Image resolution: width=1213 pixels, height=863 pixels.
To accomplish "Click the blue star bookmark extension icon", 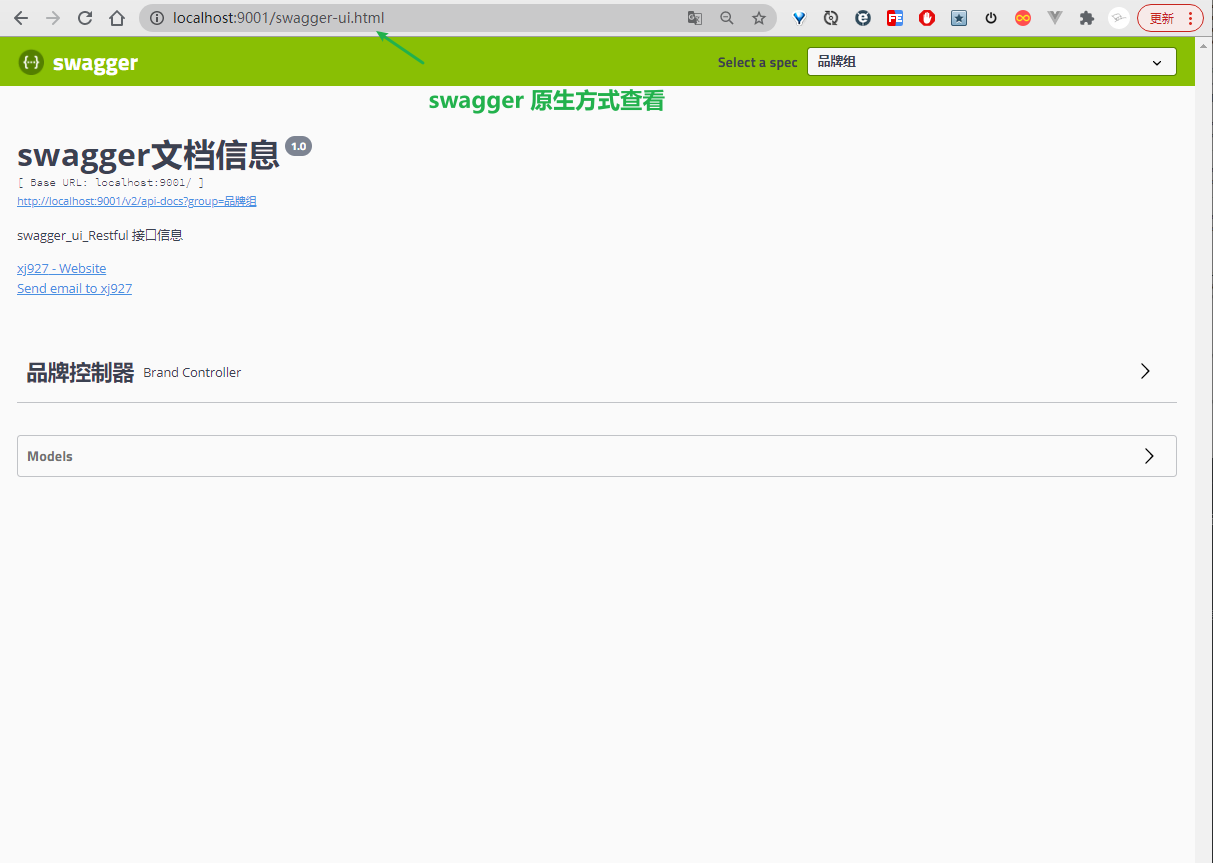I will [959, 18].
